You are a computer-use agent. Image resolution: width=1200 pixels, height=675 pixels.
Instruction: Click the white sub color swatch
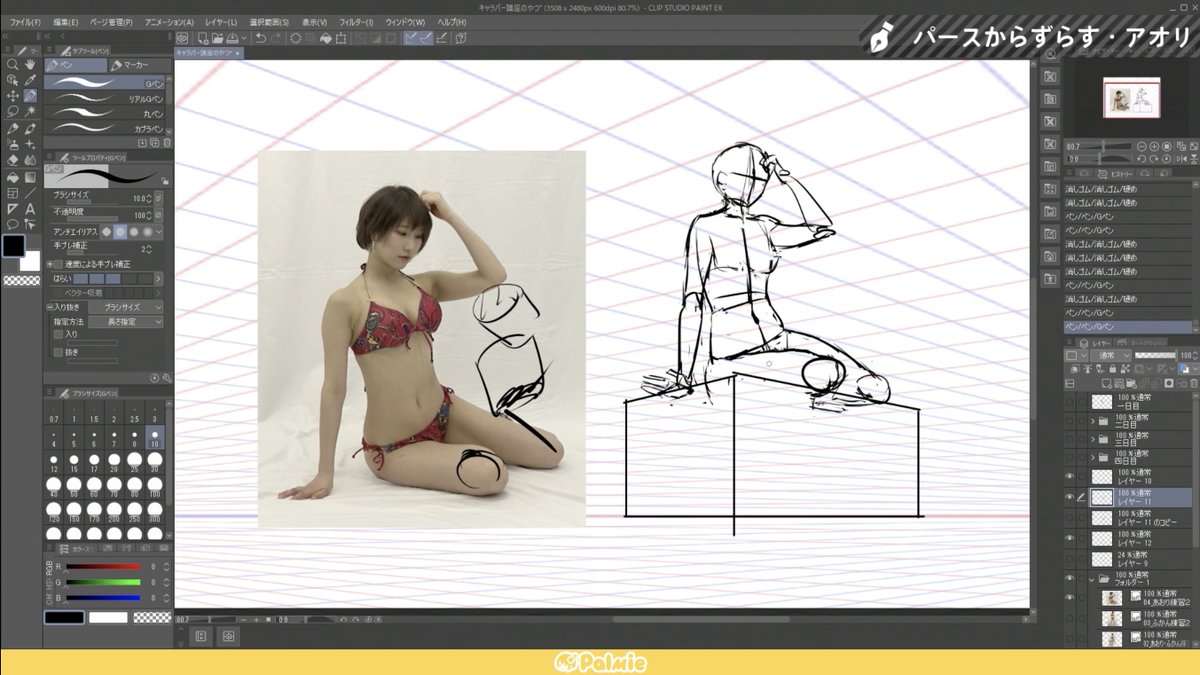click(31, 260)
